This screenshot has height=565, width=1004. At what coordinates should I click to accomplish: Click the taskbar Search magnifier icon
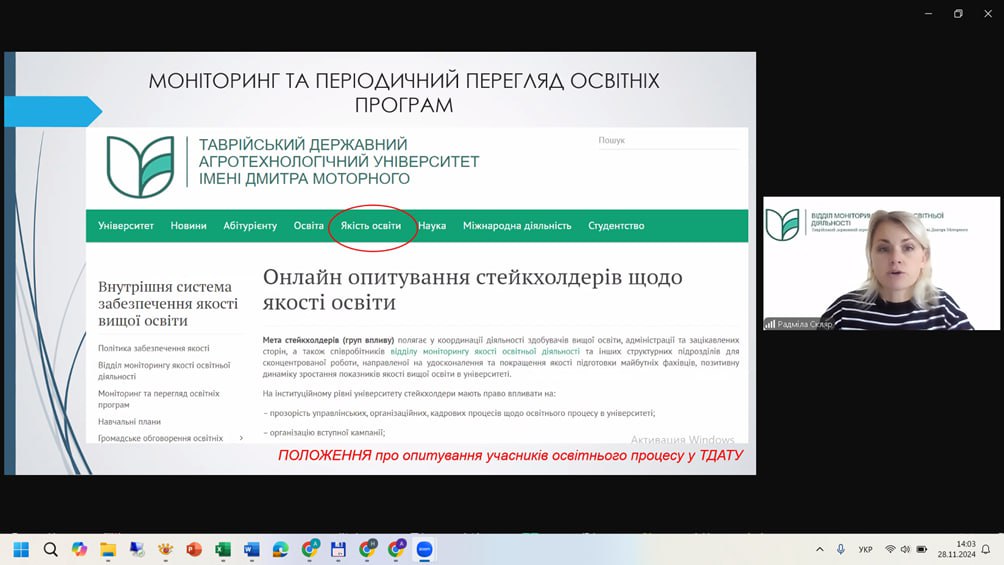tap(51, 549)
